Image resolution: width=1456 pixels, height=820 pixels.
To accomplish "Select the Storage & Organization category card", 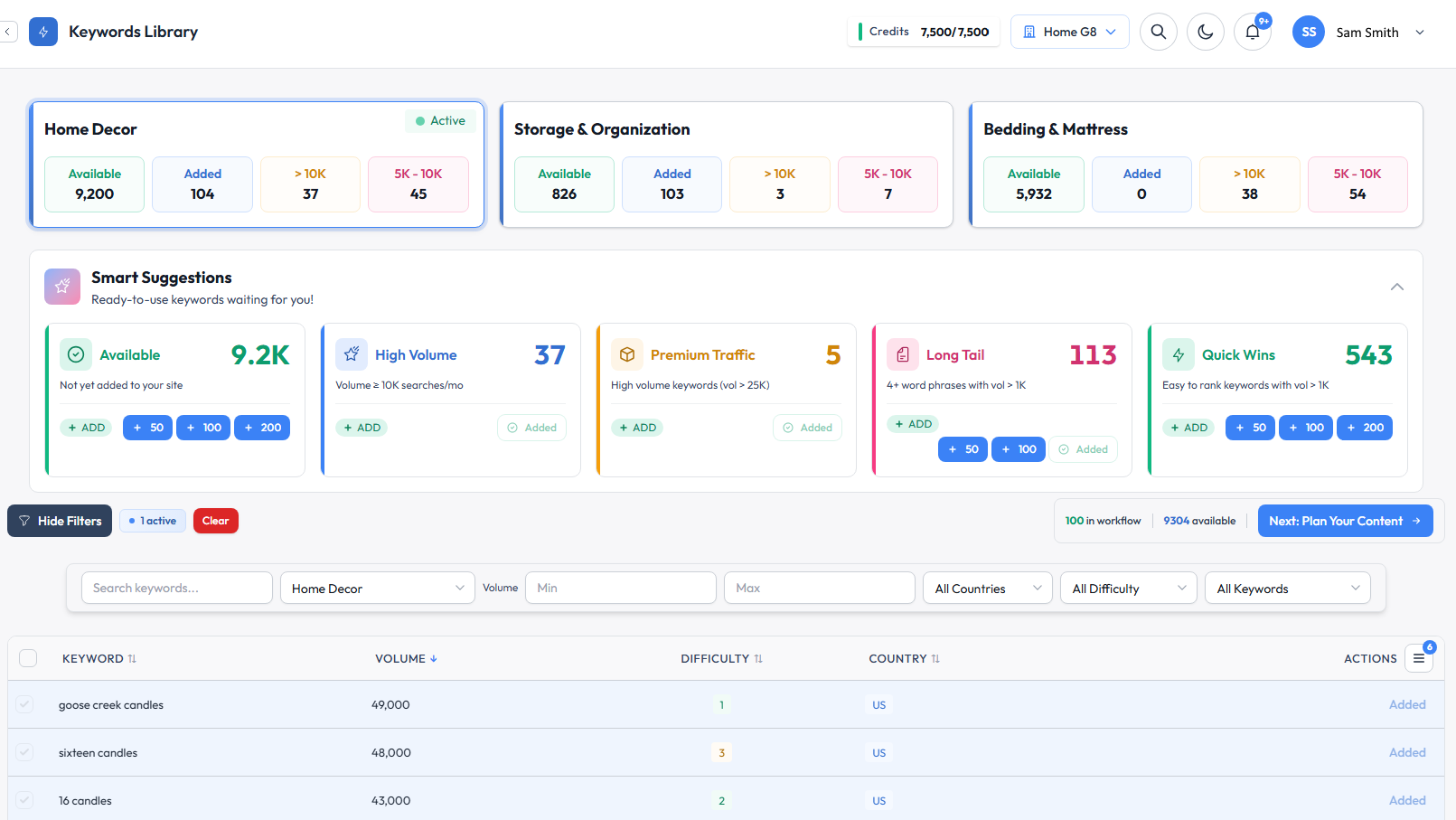I will pos(726,129).
